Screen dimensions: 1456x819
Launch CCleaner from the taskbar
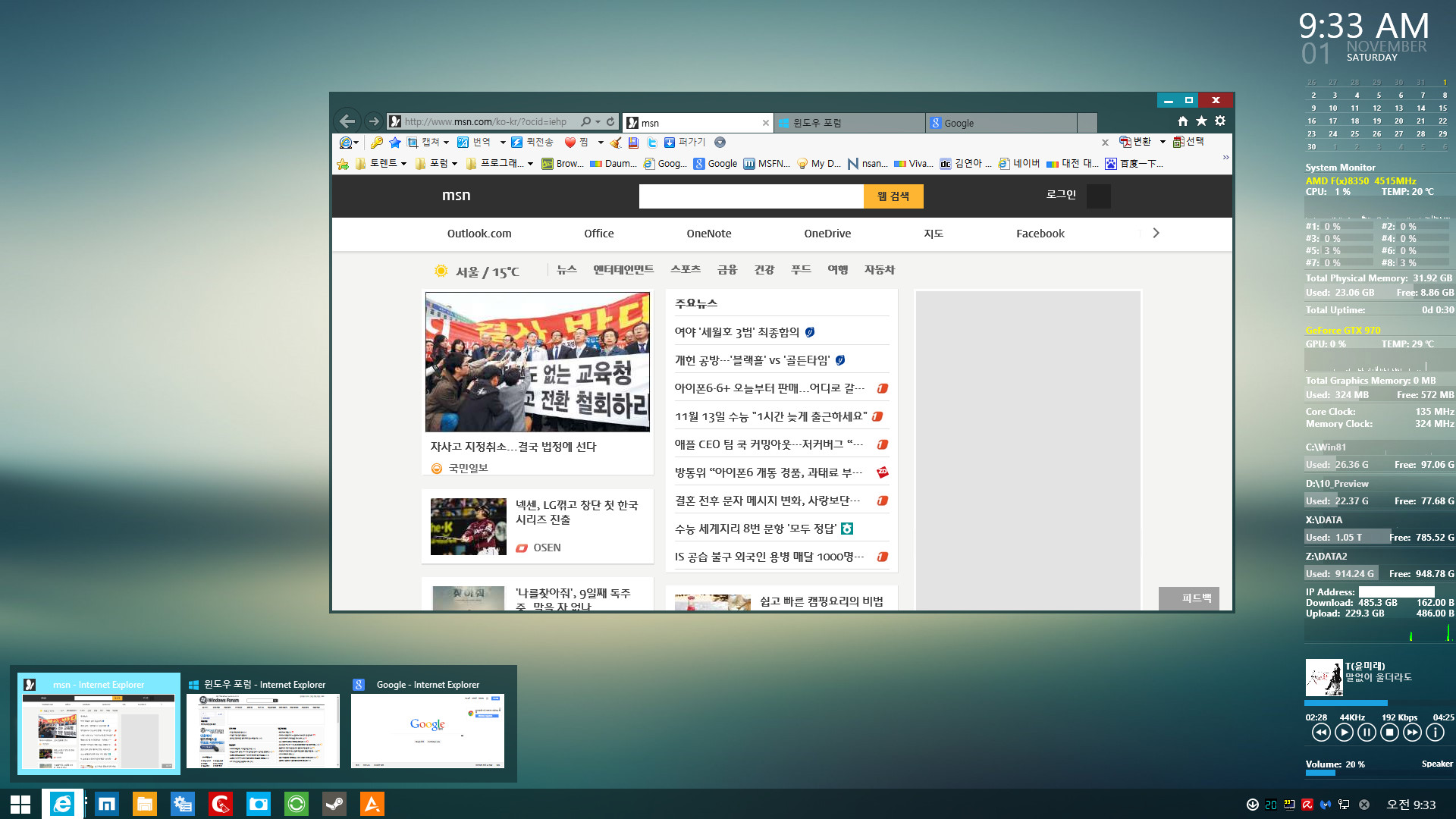pyautogui.click(x=221, y=804)
